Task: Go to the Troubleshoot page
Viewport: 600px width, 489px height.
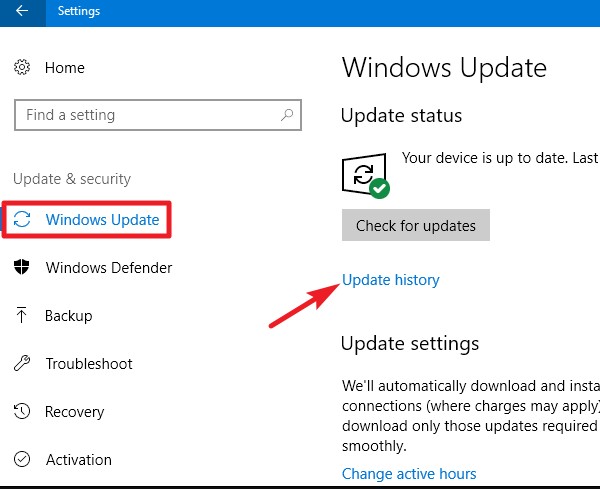Action: pyautogui.click(x=89, y=363)
